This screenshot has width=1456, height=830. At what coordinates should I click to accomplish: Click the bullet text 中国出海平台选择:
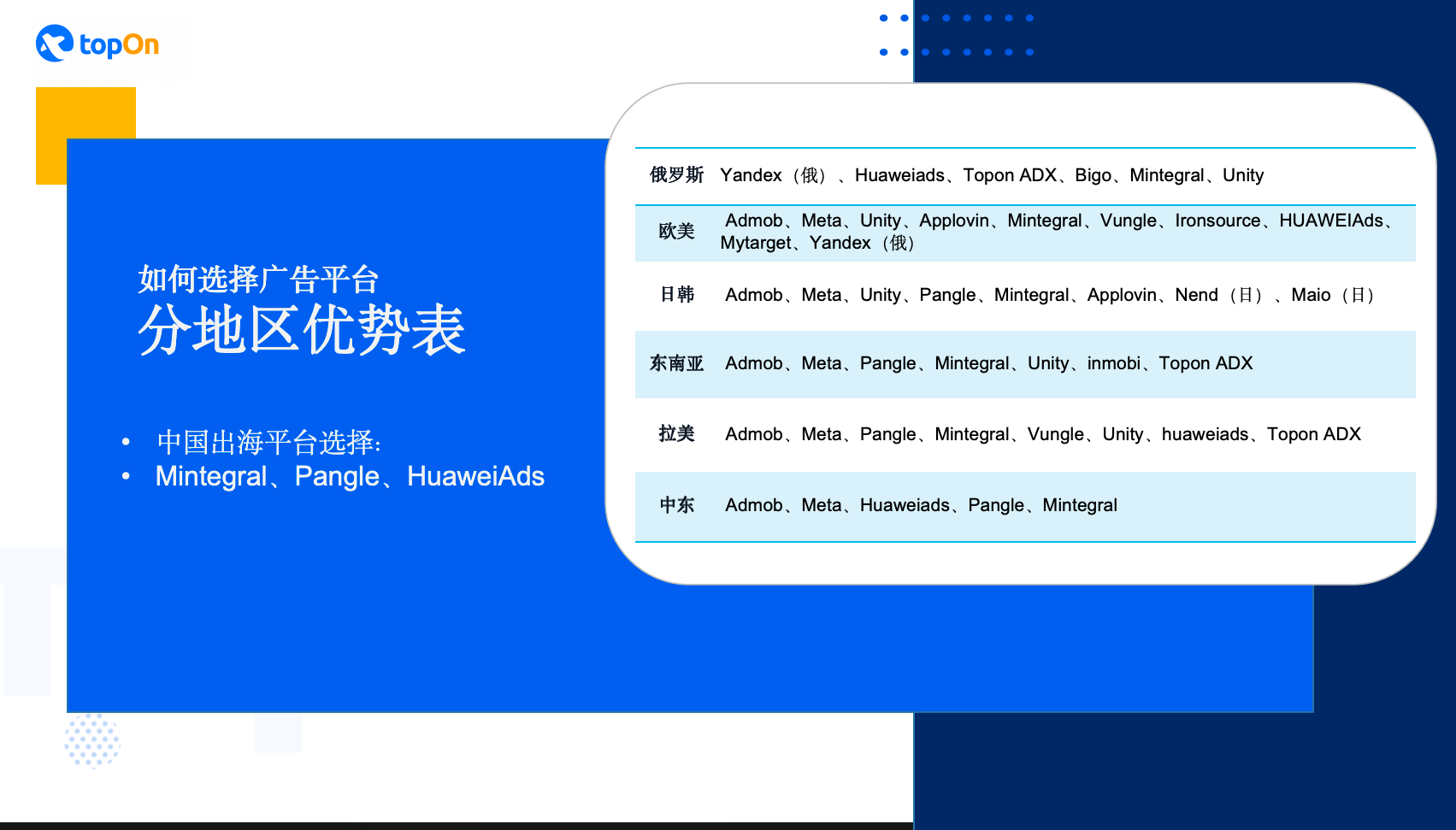pyautogui.click(x=269, y=442)
